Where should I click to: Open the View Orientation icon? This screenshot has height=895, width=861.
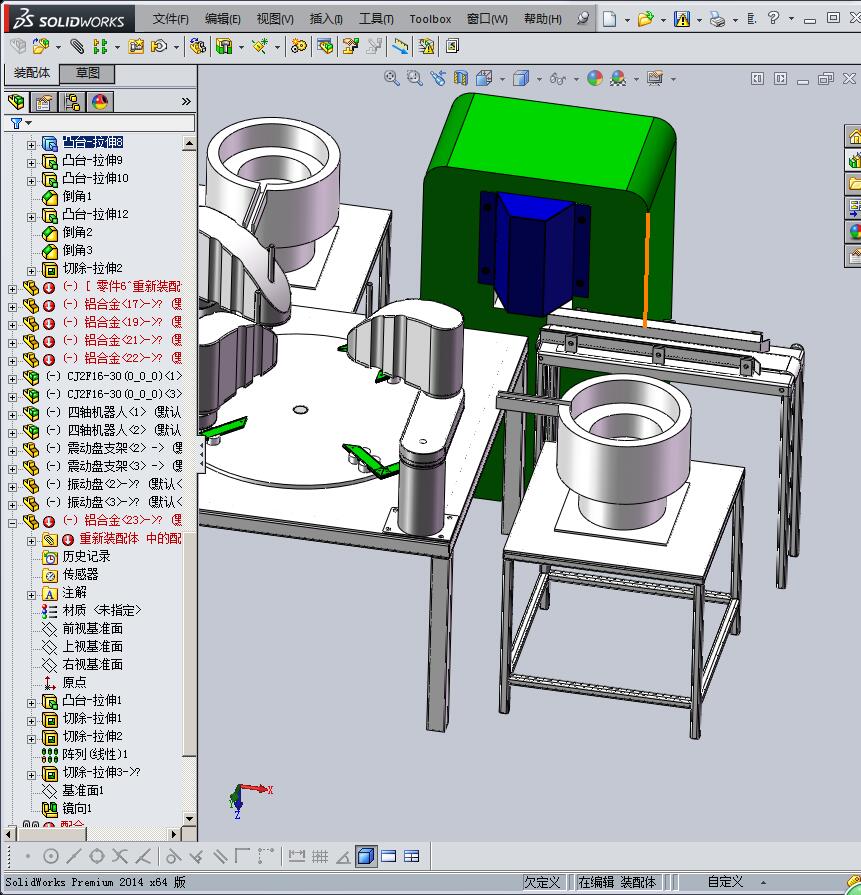tap(484, 78)
